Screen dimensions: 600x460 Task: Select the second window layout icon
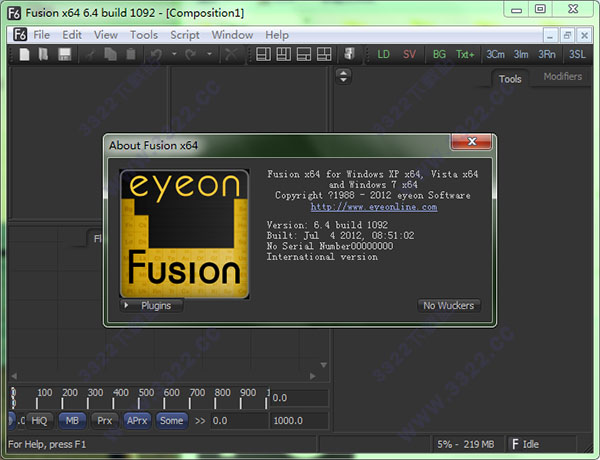[x=284, y=54]
